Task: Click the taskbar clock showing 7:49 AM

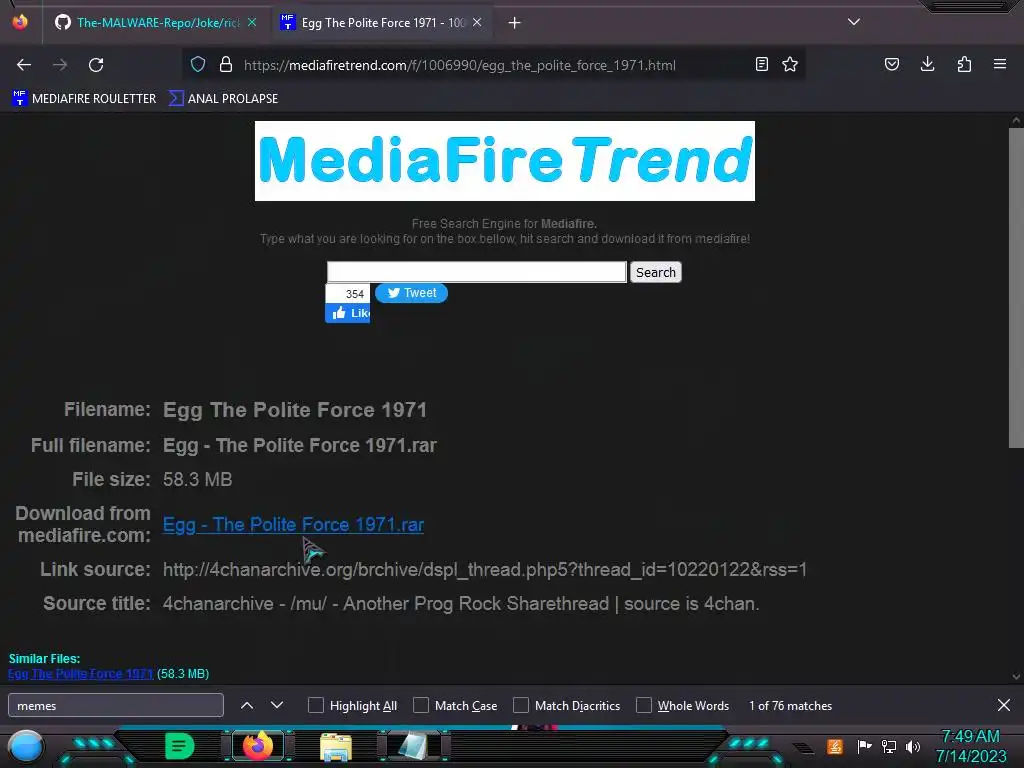Action: pos(971,746)
